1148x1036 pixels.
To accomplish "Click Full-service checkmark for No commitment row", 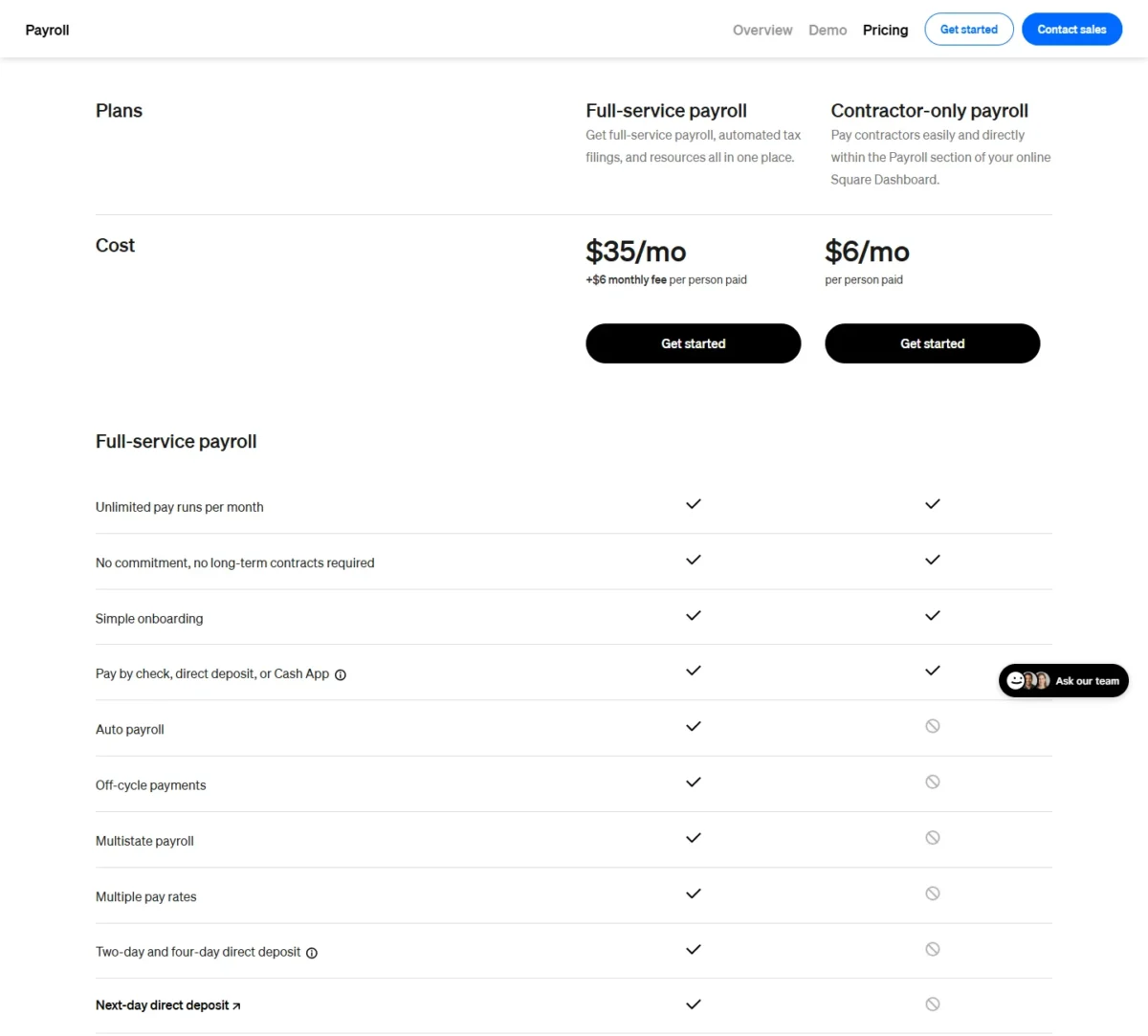I will (x=694, y=560).
